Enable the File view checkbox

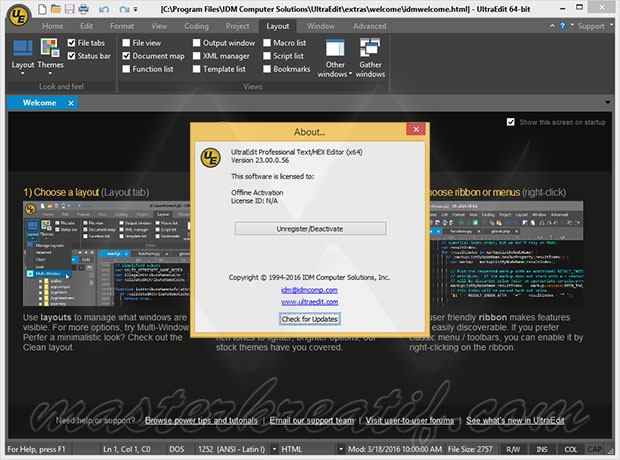[x=126, y=43]
